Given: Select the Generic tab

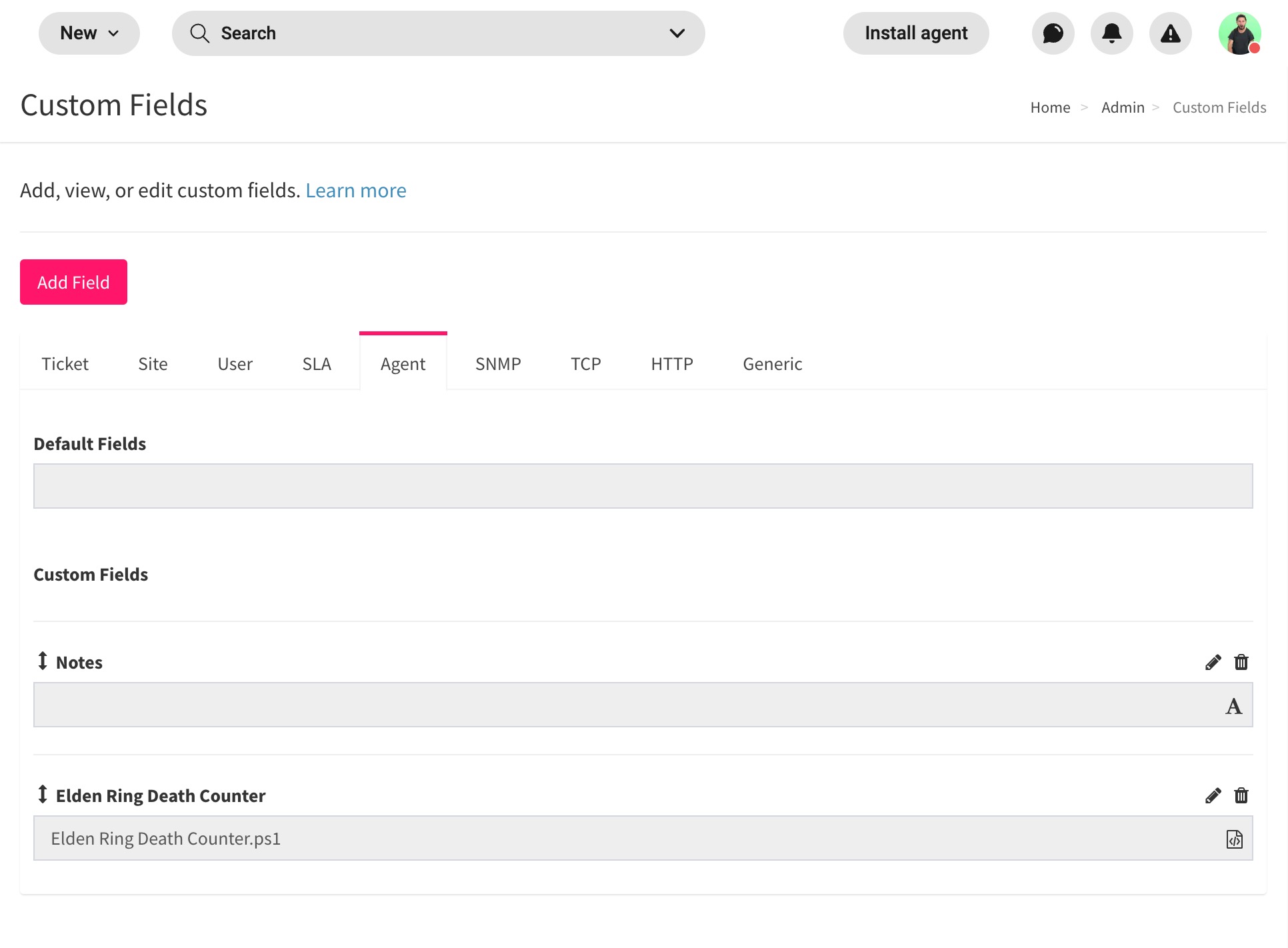Looking at the screenshot, I should (x=772, y=364).
